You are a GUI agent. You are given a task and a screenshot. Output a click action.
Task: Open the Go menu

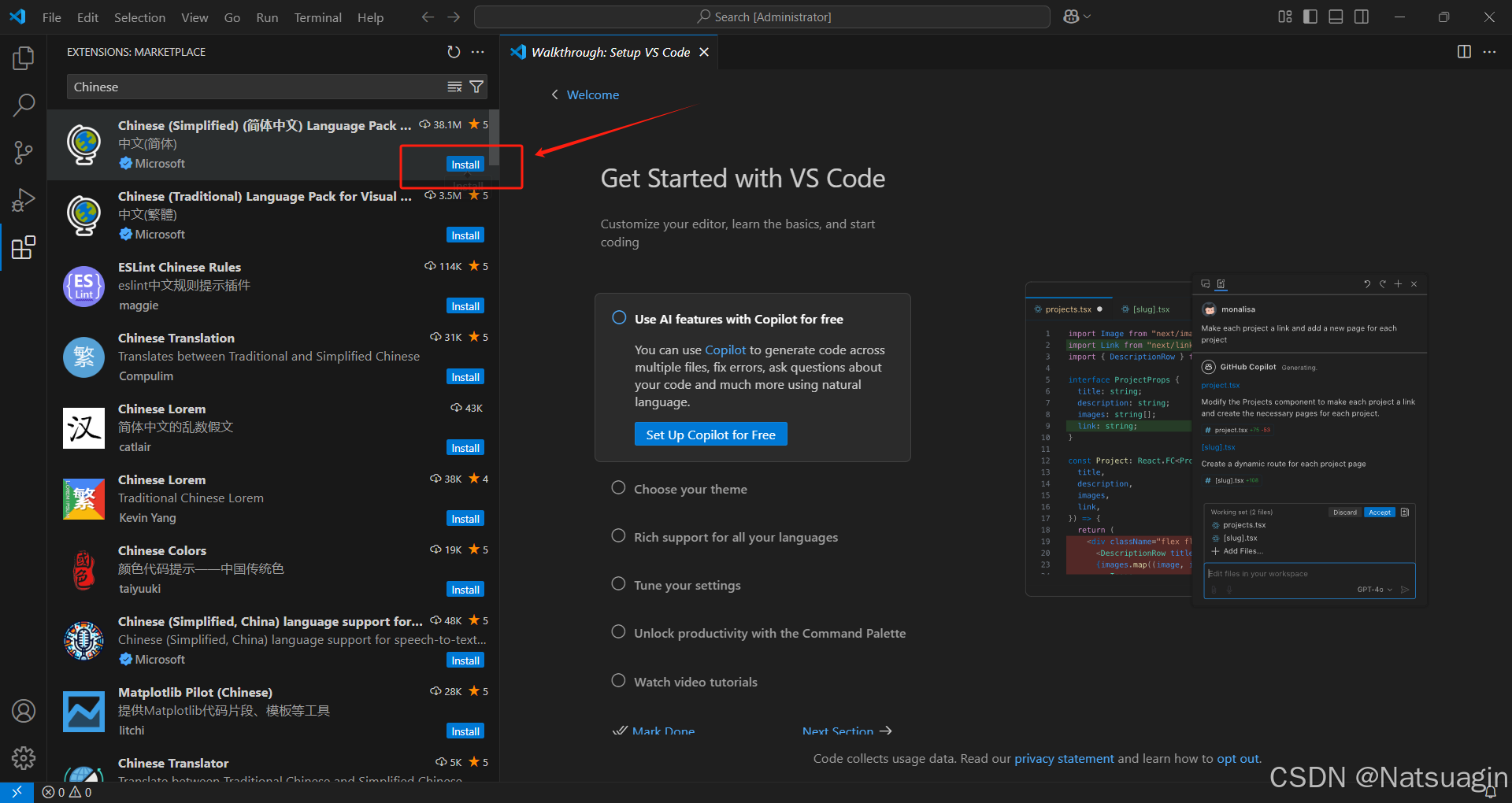tap(232, 17)
